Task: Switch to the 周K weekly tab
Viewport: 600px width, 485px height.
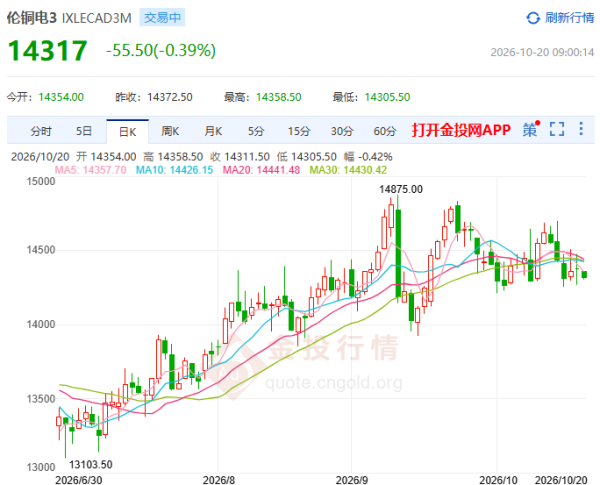Action: [170, 131]
